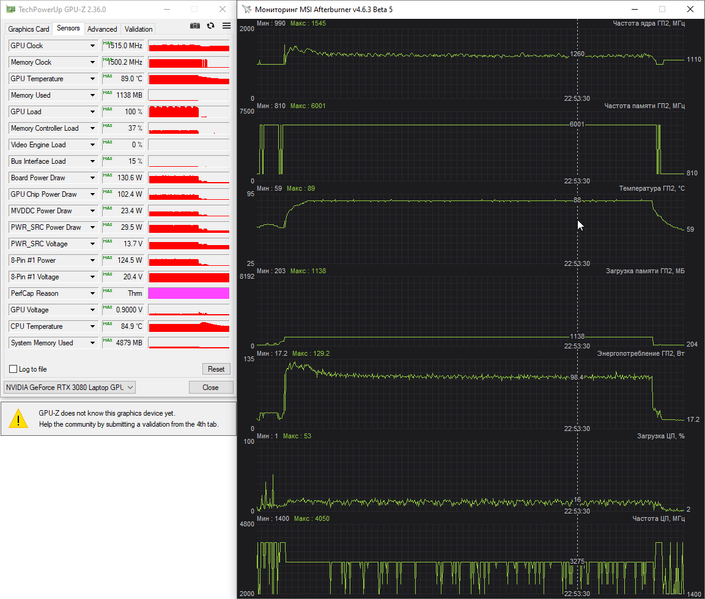This screenshot has height=599, width=705.
Task: Expand the Bus Interface Load dropdown
Action: coord(92,161)
